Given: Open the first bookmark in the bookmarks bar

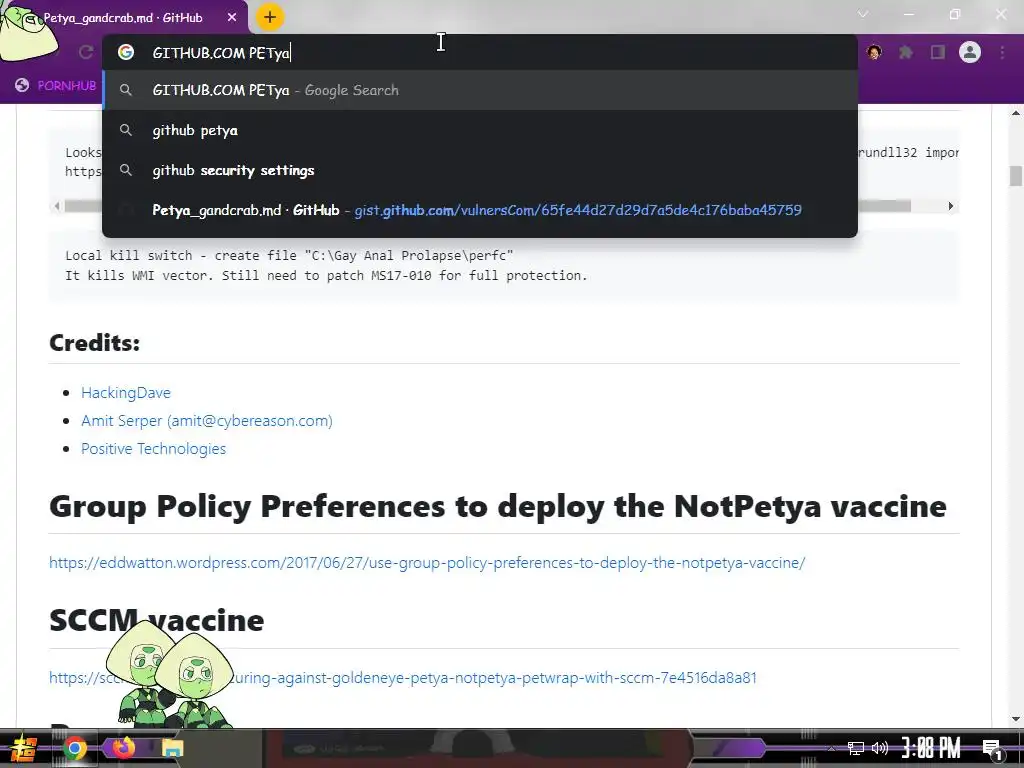Looking at the screenshot, I should click(x=56, y=86).
